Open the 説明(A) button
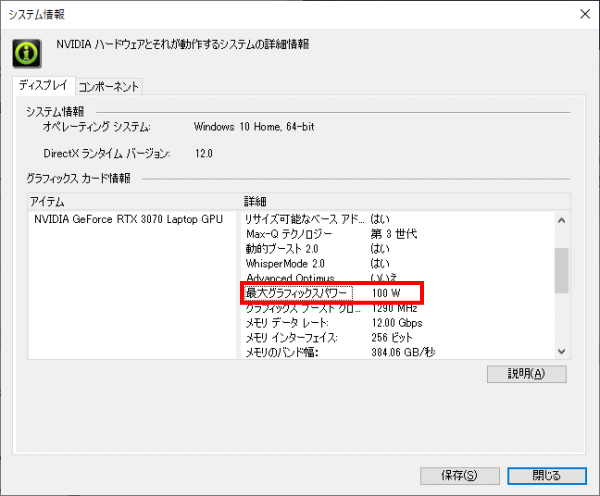The width and height of the screenshot is (600, 496). tap(527, 374)
